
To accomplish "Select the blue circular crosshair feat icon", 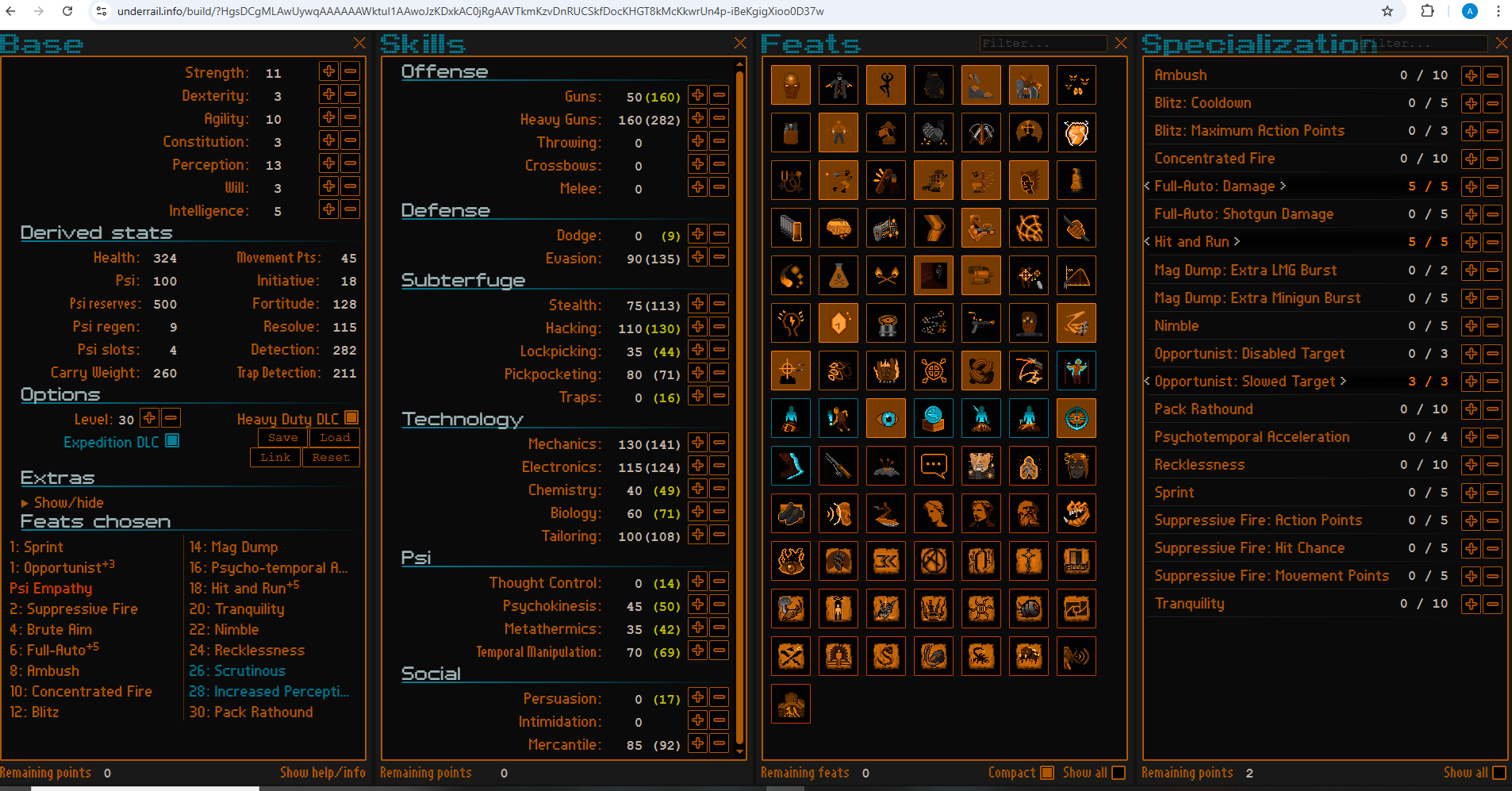I will (x=1076, y=419).
